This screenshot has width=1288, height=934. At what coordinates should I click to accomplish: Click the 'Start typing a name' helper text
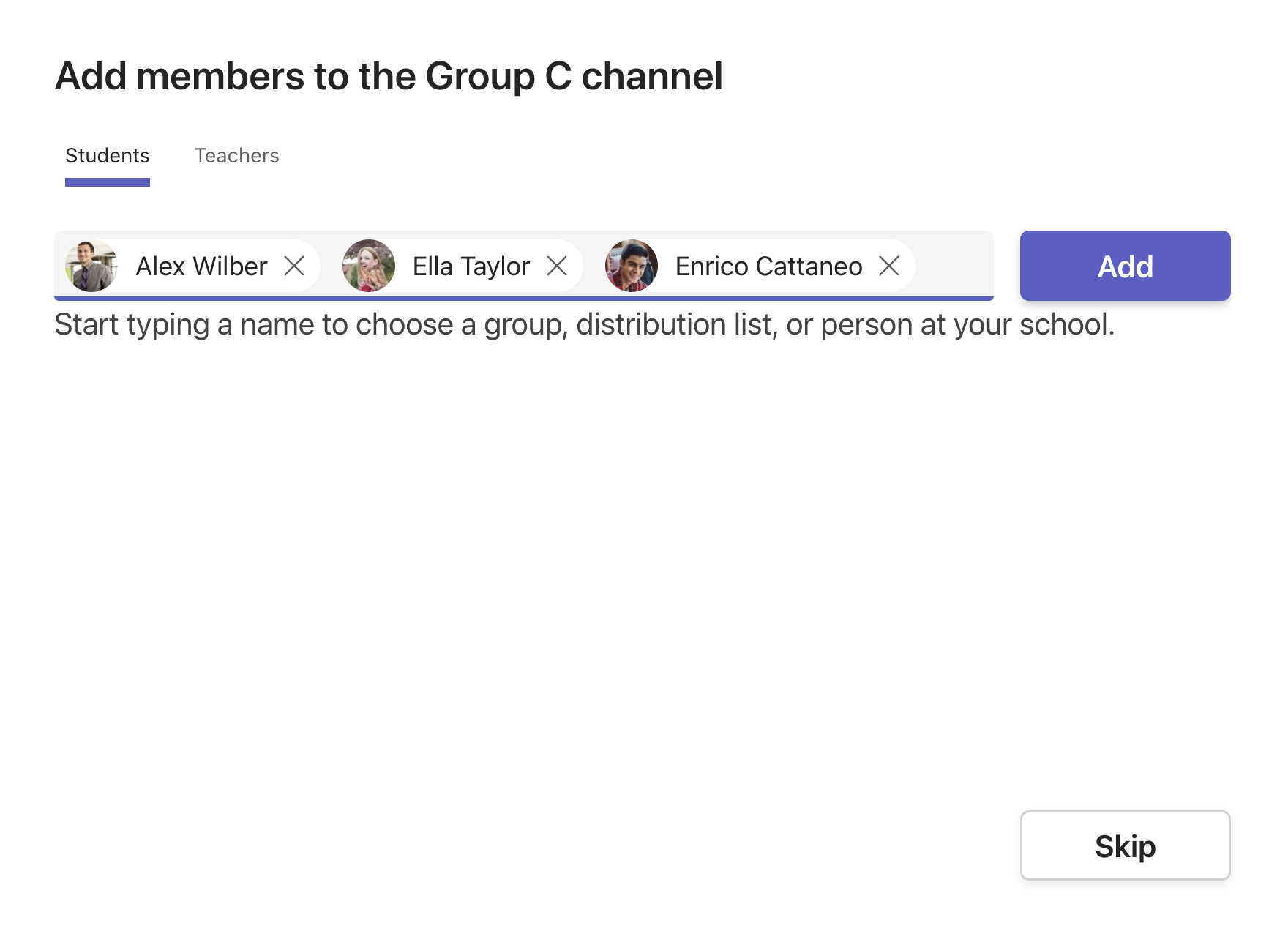[x=584, y=324]
